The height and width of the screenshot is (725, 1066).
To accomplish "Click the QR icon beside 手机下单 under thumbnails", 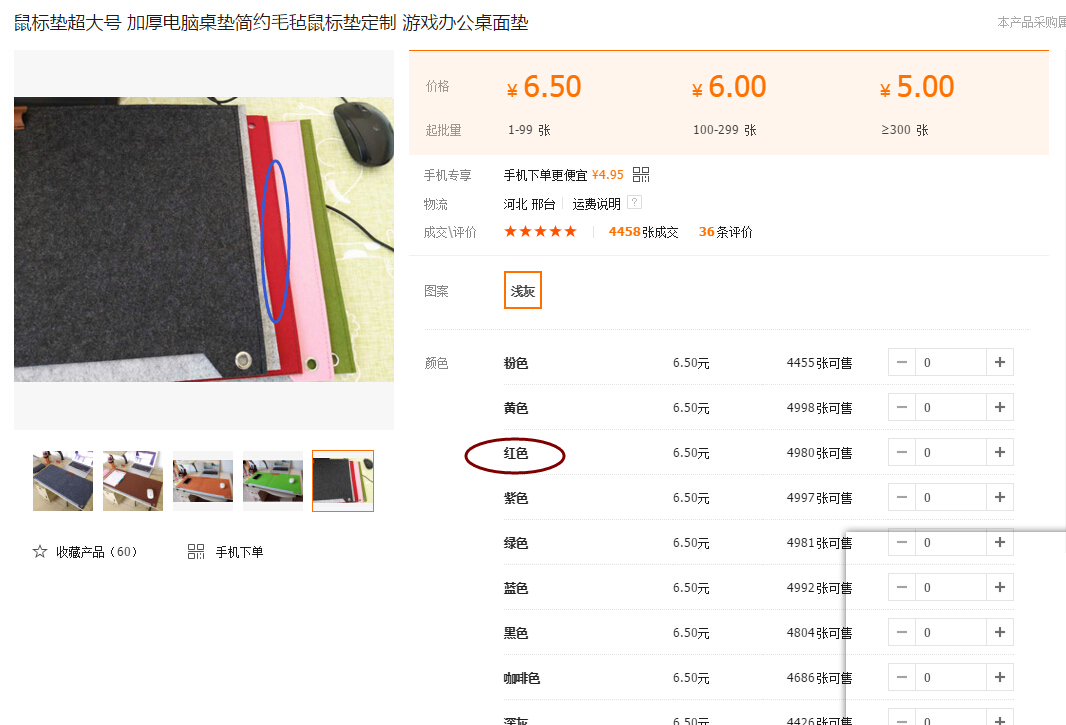I will [196, 552].
